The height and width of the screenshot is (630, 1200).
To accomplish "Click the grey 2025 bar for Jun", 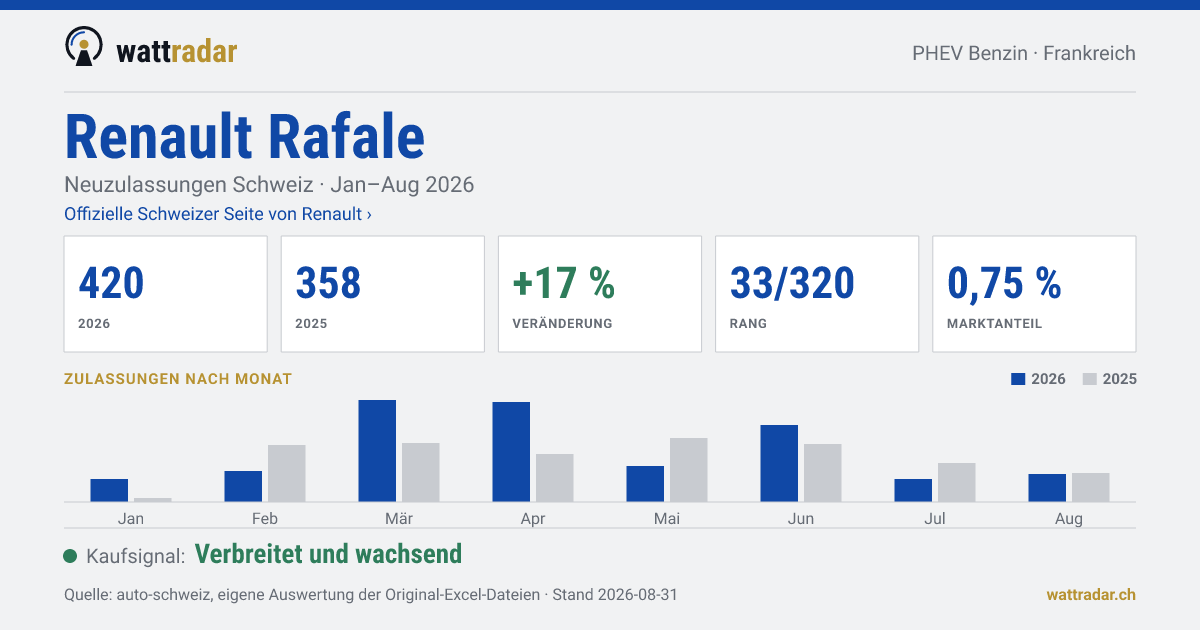I will pyautogui.click(x=823, y=473).
